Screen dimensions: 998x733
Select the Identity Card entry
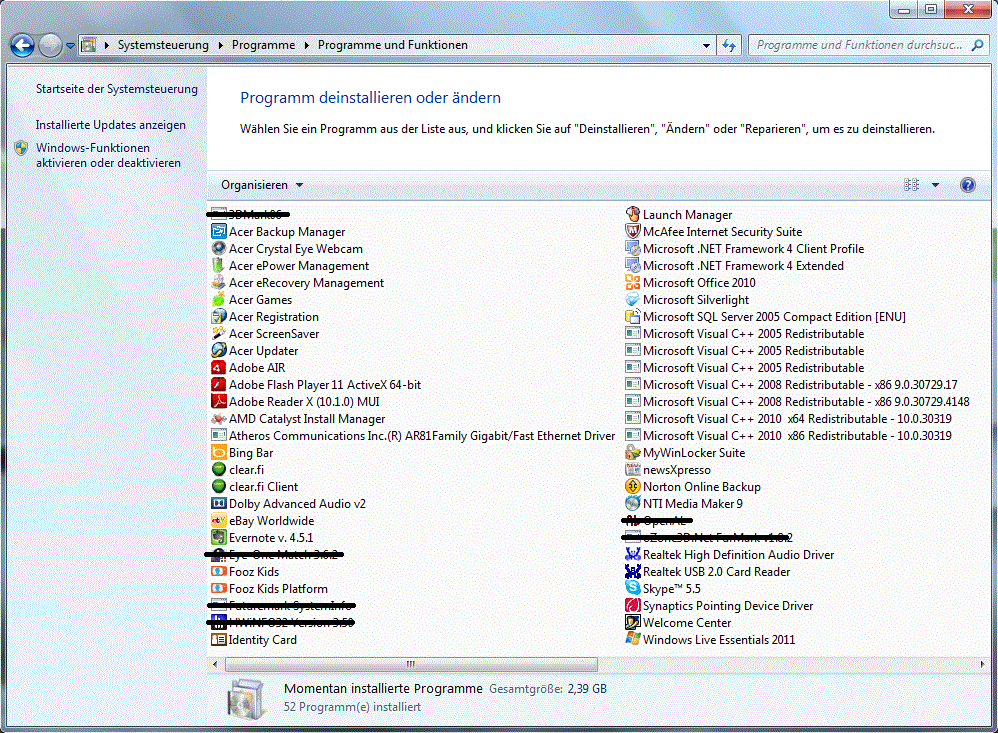pyautogui.click(x=254, y=639)
